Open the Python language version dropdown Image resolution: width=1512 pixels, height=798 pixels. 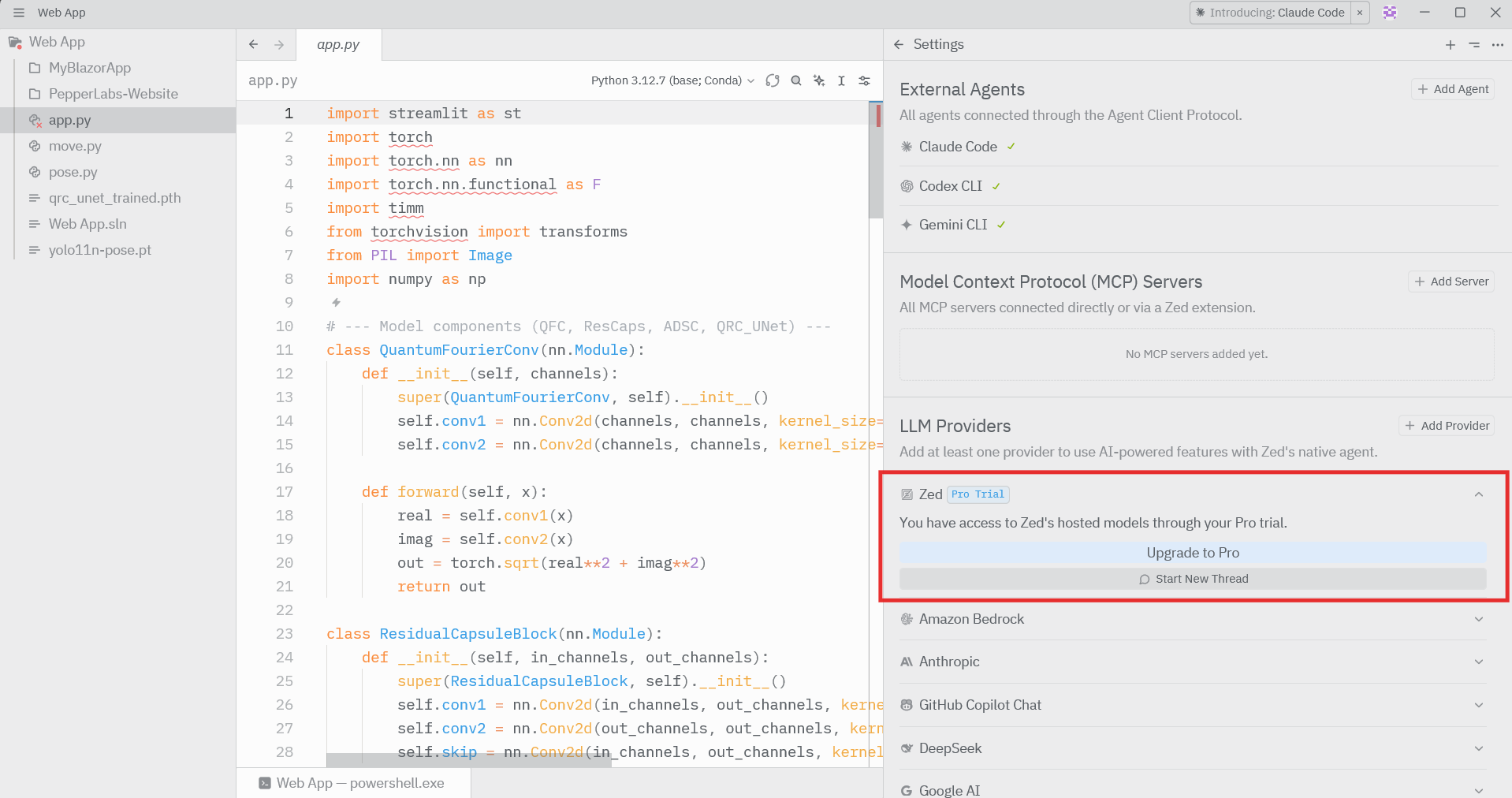672,80
